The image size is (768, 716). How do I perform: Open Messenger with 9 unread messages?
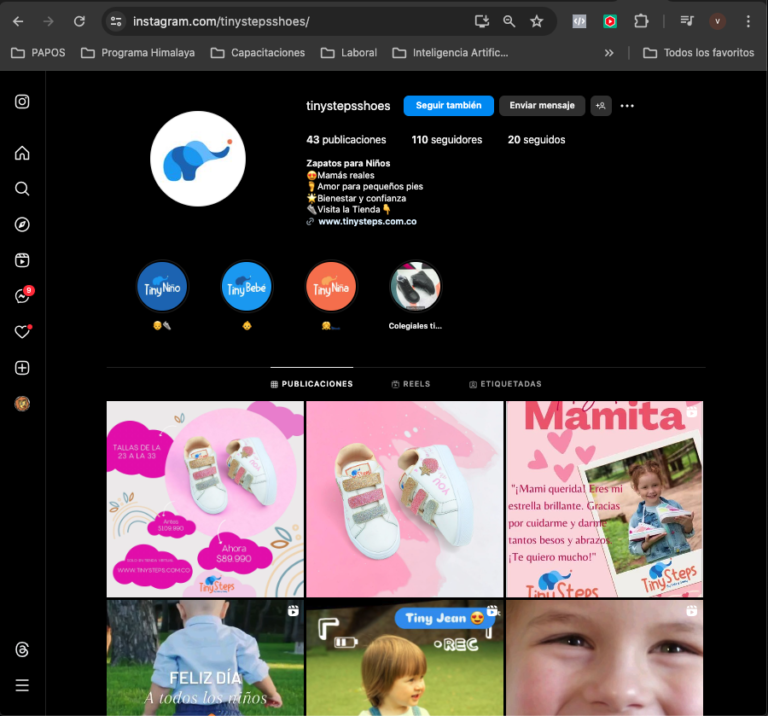(x=23, y=295)
